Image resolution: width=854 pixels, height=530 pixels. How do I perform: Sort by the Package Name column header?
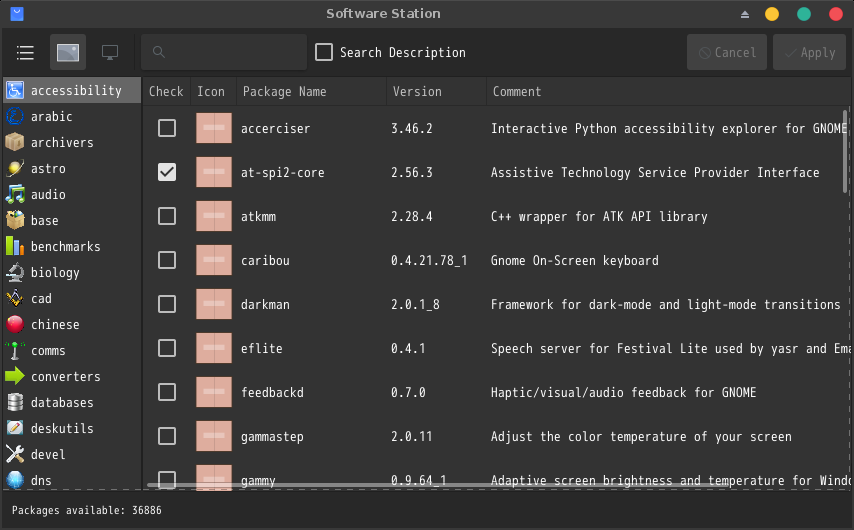click(311, 92)
